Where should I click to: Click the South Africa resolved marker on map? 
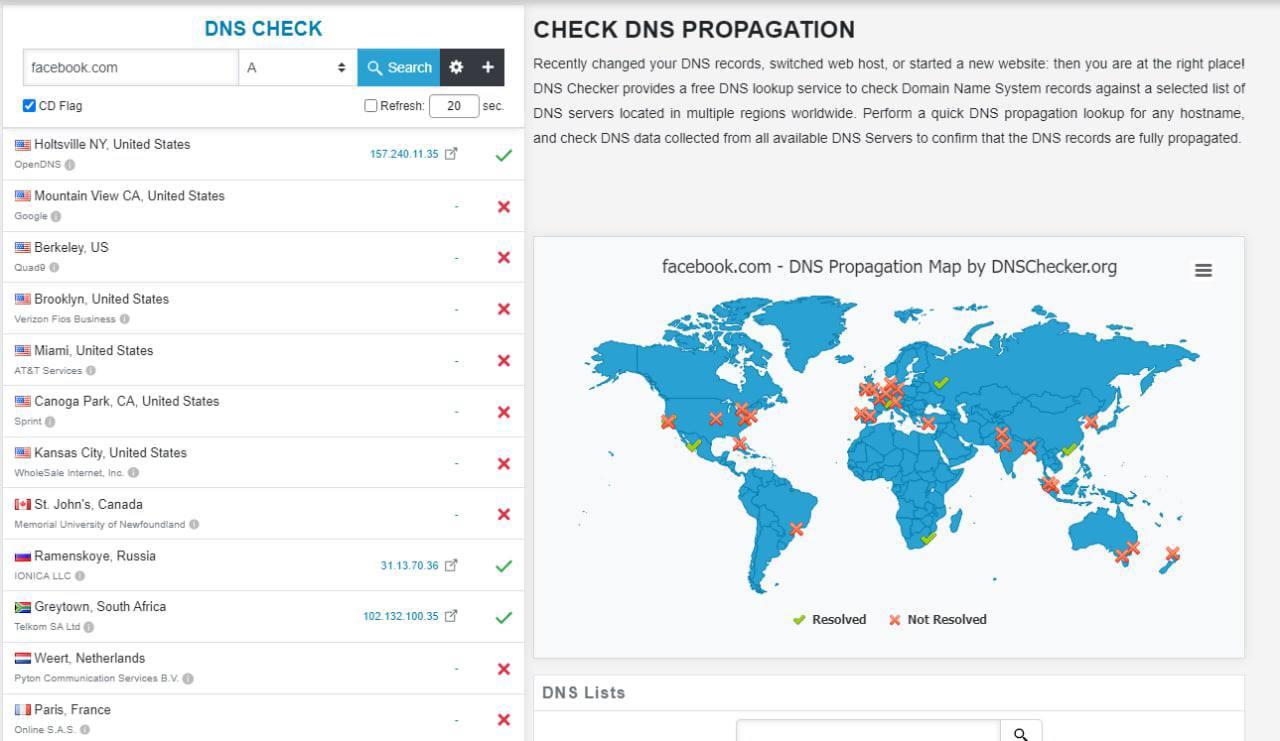[928, 538]
